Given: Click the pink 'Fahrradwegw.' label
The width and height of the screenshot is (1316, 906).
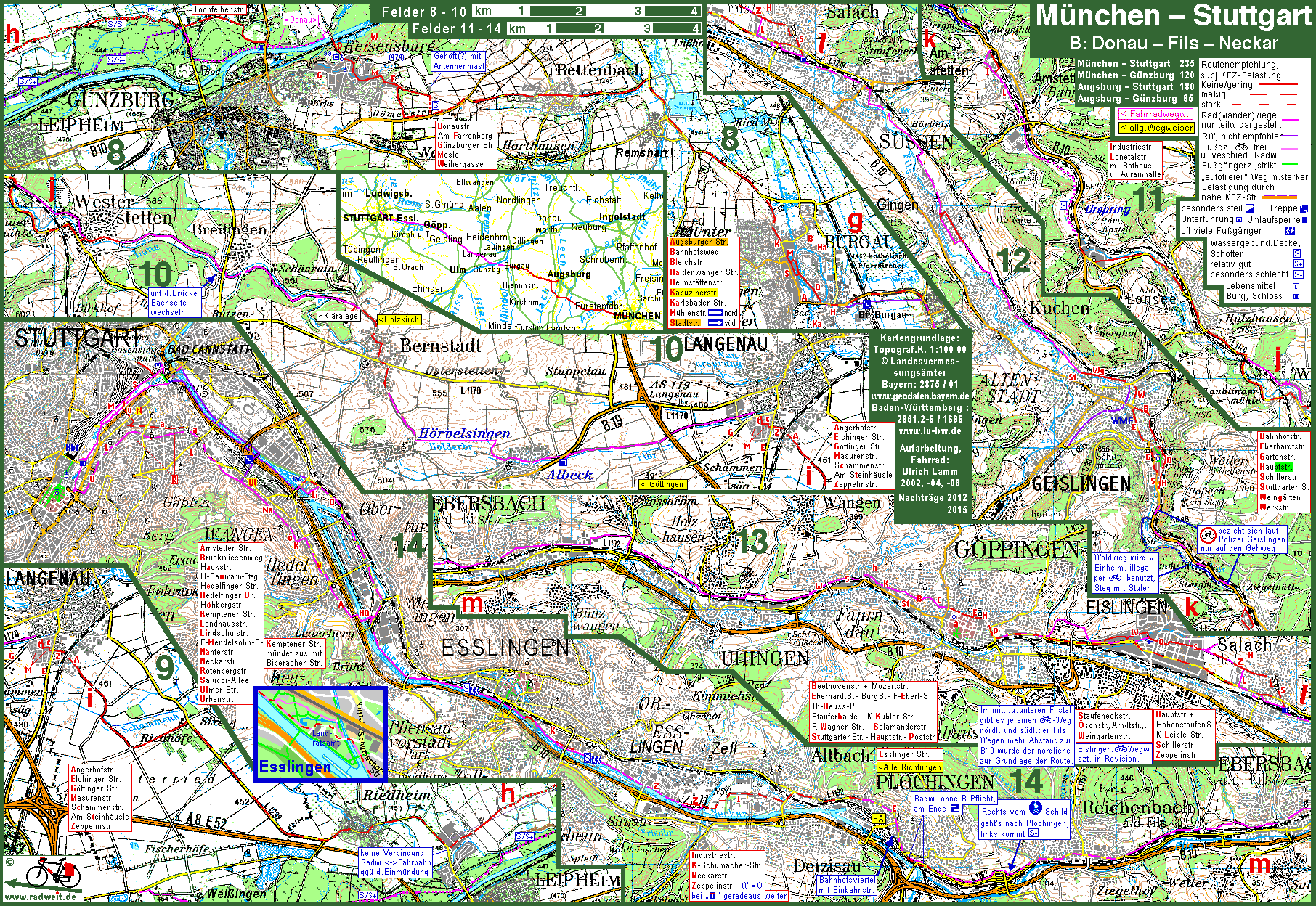Looking at the screenshot, I should (x=1155, y=114).
